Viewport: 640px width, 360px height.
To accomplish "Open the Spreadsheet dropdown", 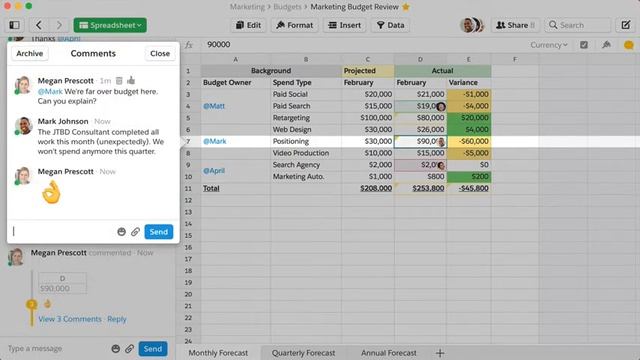I will (x=110, y=25).
